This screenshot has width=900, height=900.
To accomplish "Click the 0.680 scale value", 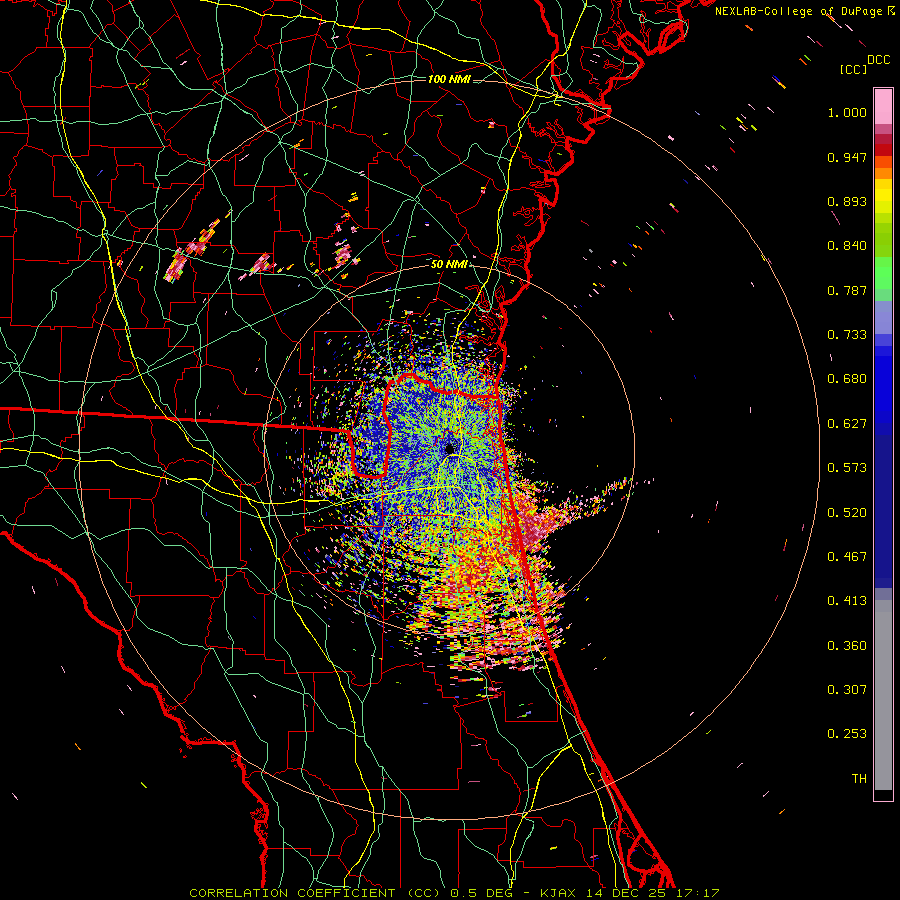I will (847, 379).
